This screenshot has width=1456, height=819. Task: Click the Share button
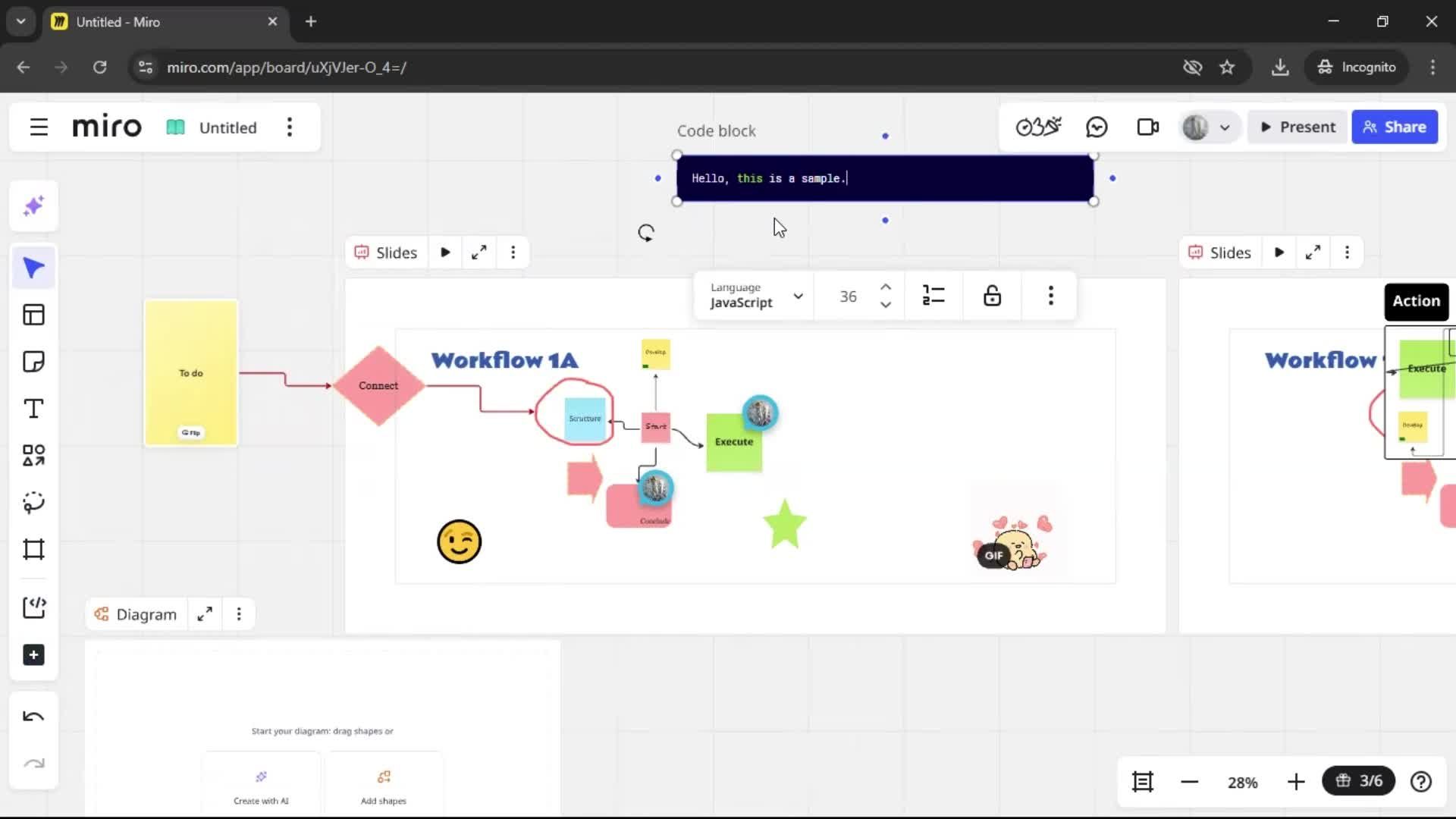click(1395, 127)
